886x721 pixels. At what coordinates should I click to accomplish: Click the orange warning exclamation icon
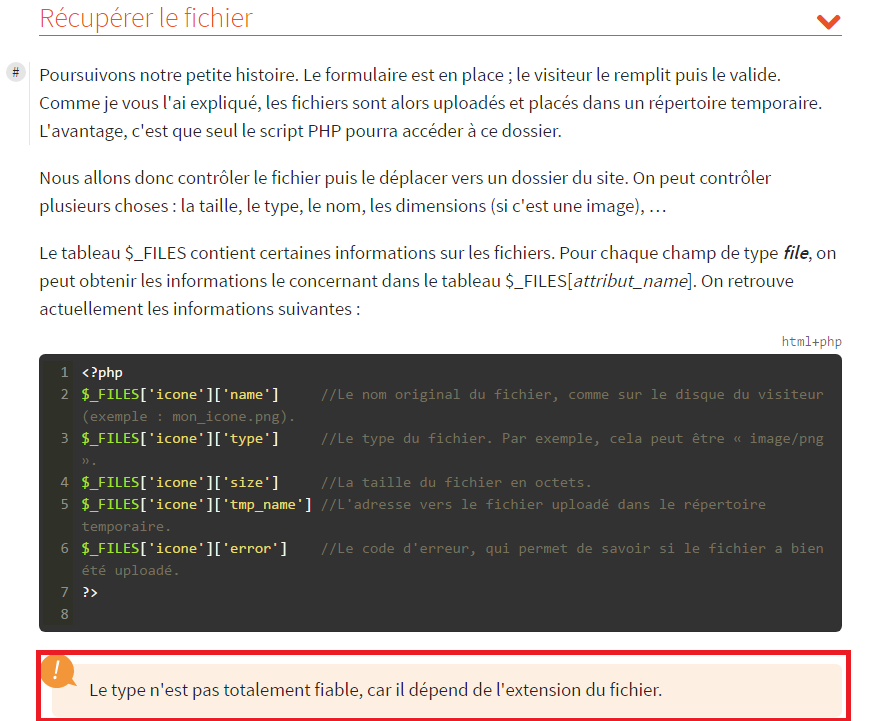click(x=60, y=672)
